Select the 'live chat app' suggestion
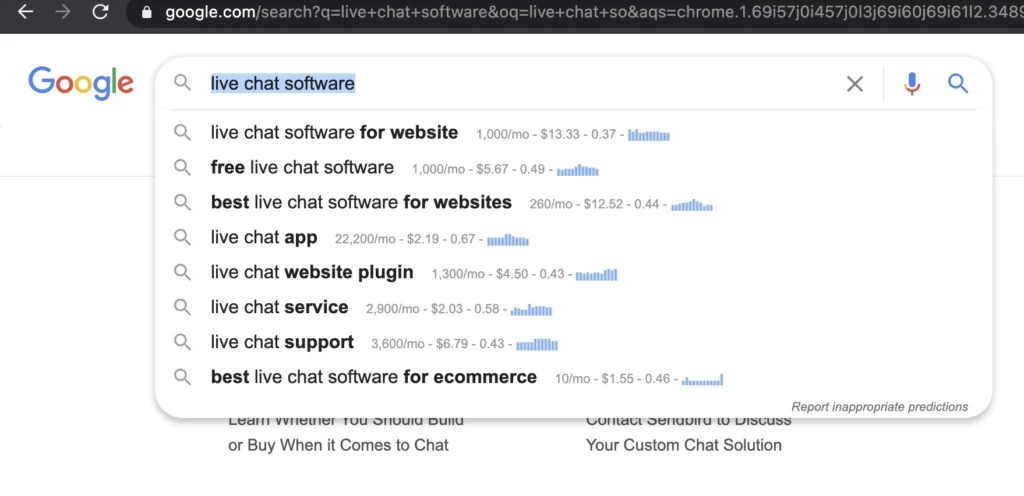The height and width of the screenshot is (496, 1024). pyautogui.click(x=264, y=238)
